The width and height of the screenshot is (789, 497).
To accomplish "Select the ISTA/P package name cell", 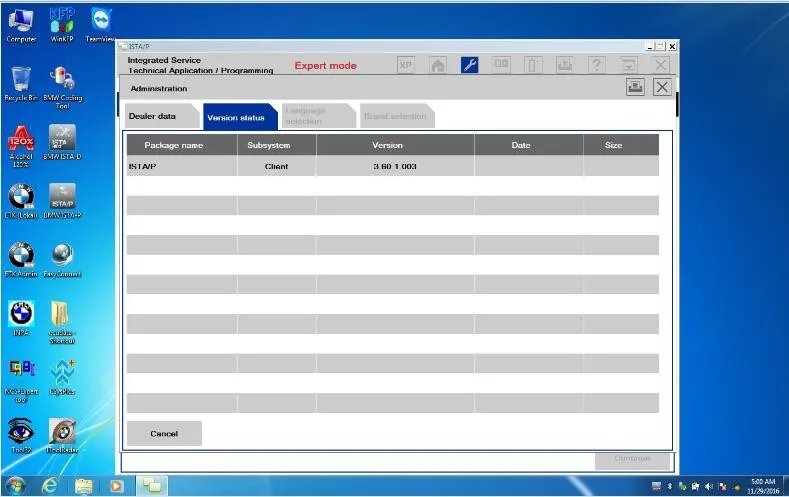I will pyautogui.click(x=182, y=166).
